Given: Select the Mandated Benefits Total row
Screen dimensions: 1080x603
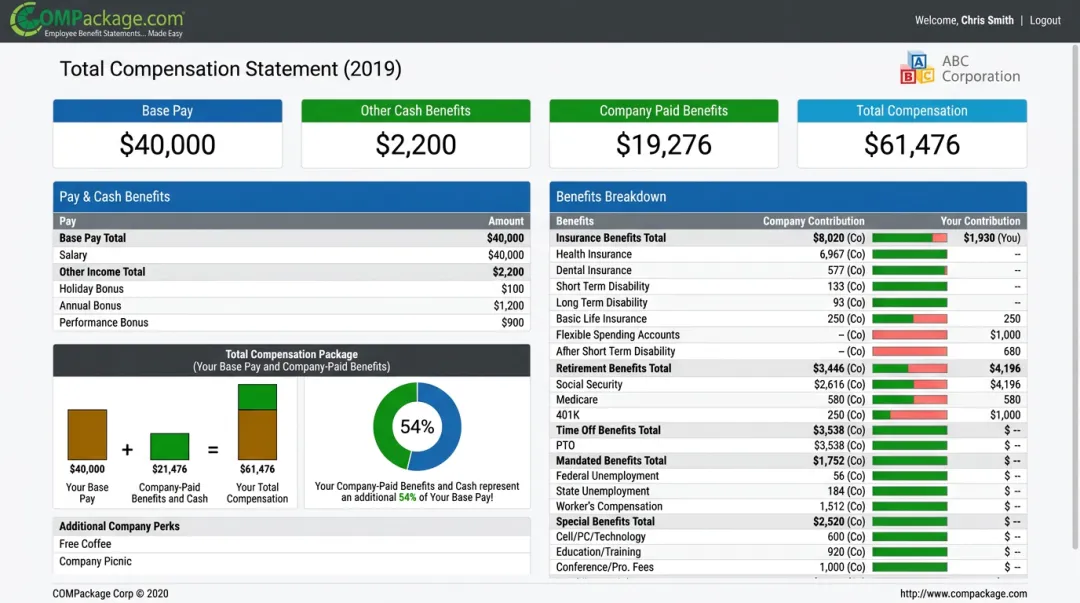Looking at the screenshot, I should 788,460.
